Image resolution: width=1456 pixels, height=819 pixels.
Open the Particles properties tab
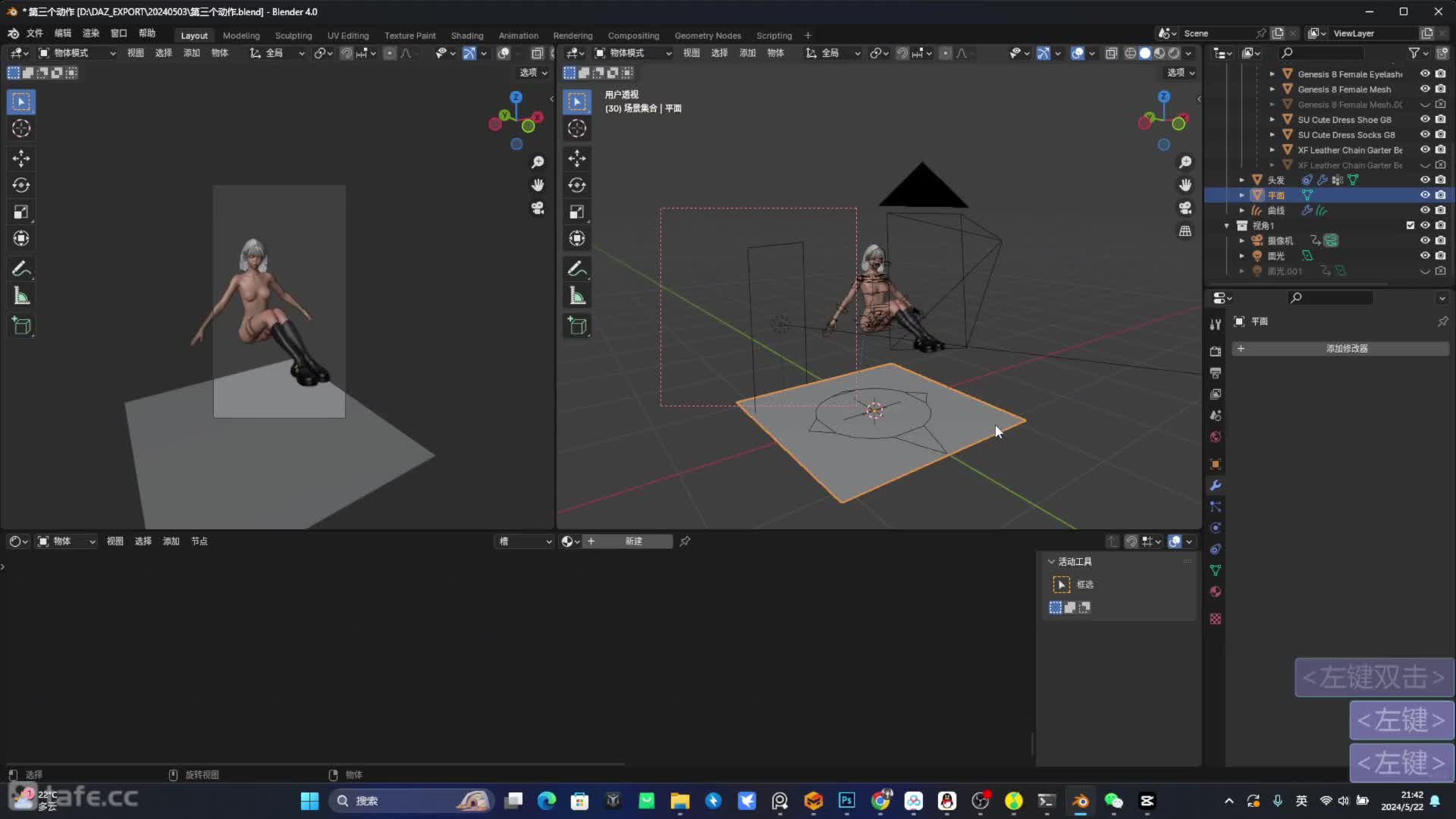click(x=1216, y=507)
